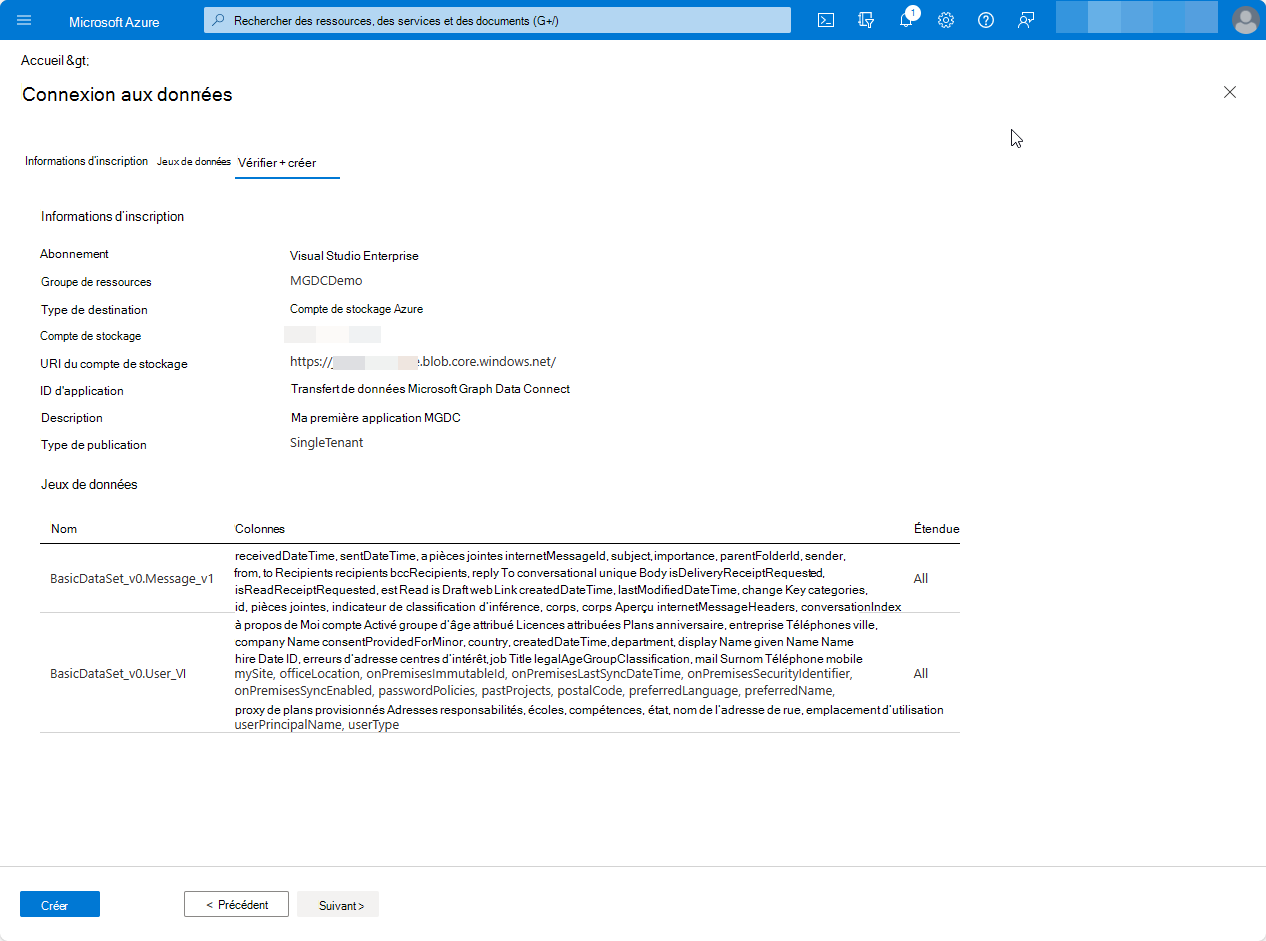This screenshot has width=1266, height=941.
Task: Click the user account avatar
Action: tap(1245, 20)
